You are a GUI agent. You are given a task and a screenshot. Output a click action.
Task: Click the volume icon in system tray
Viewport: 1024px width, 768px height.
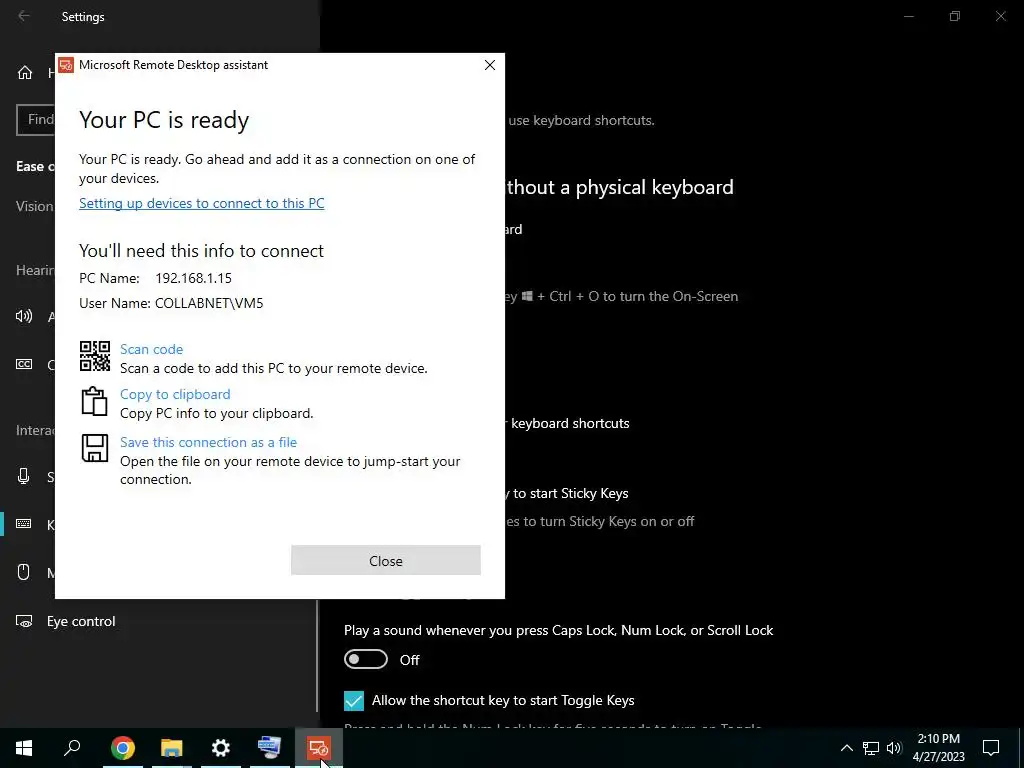pos(894,748)
